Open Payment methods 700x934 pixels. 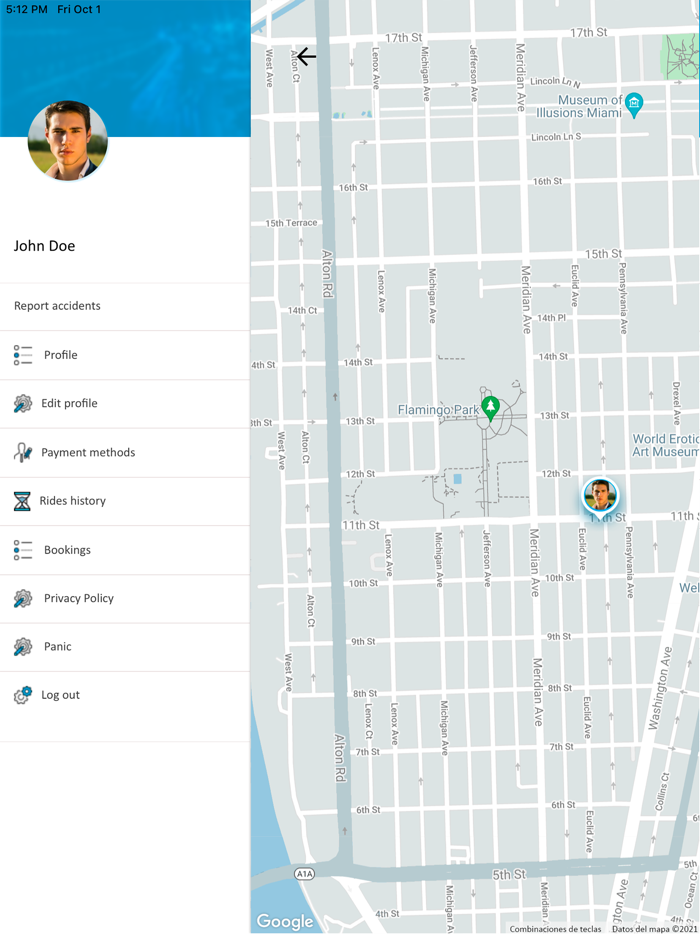tap(125, 453)
